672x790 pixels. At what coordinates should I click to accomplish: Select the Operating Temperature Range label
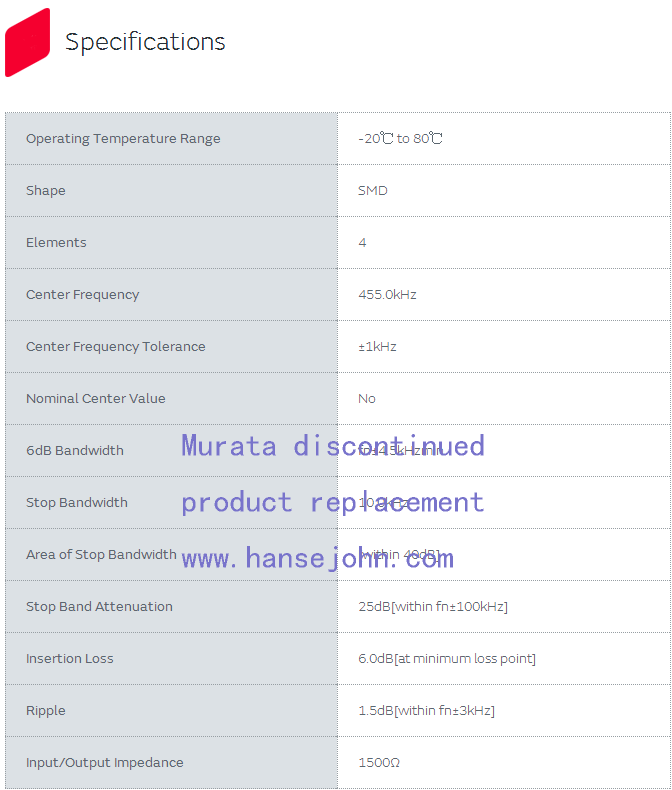[123, 139]
